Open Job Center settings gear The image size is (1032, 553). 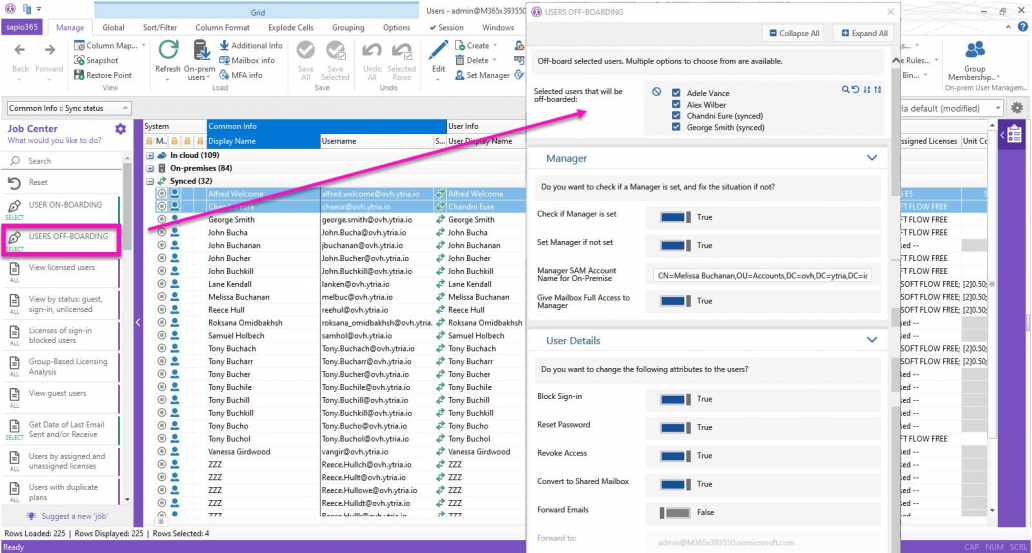(x=120, y=129)
